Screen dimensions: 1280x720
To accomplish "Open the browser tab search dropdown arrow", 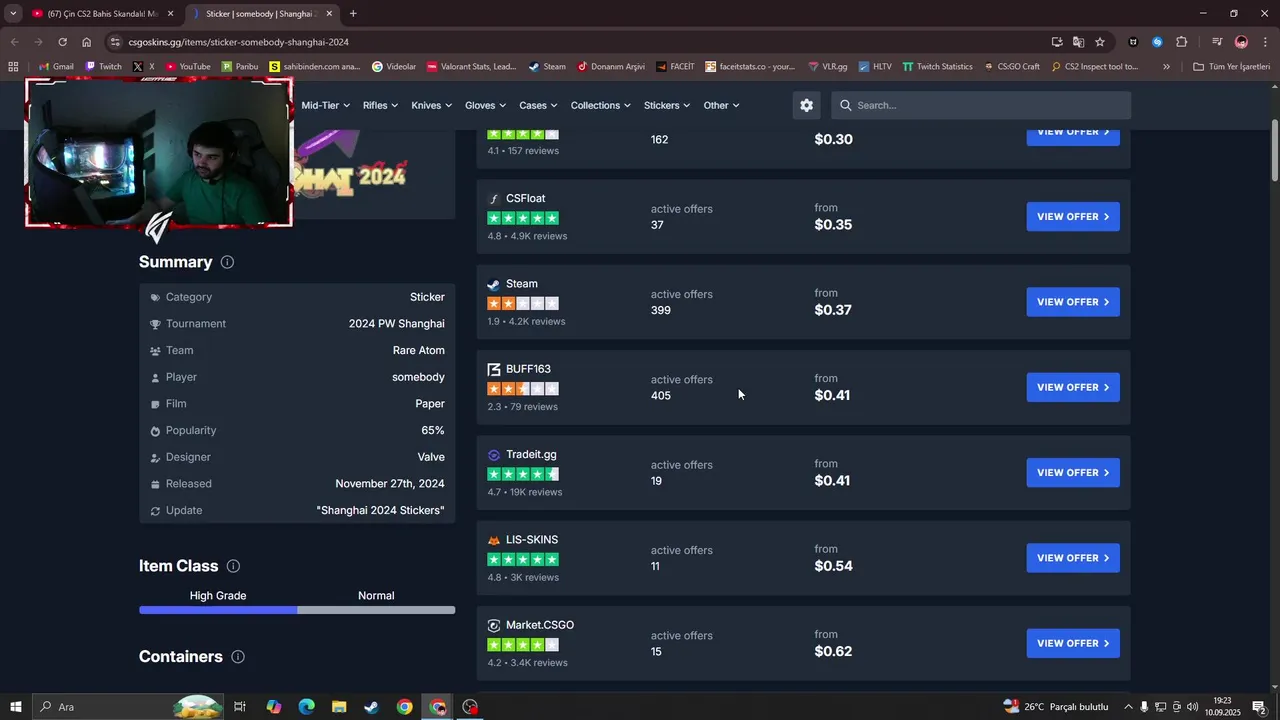I will (13, 14).
